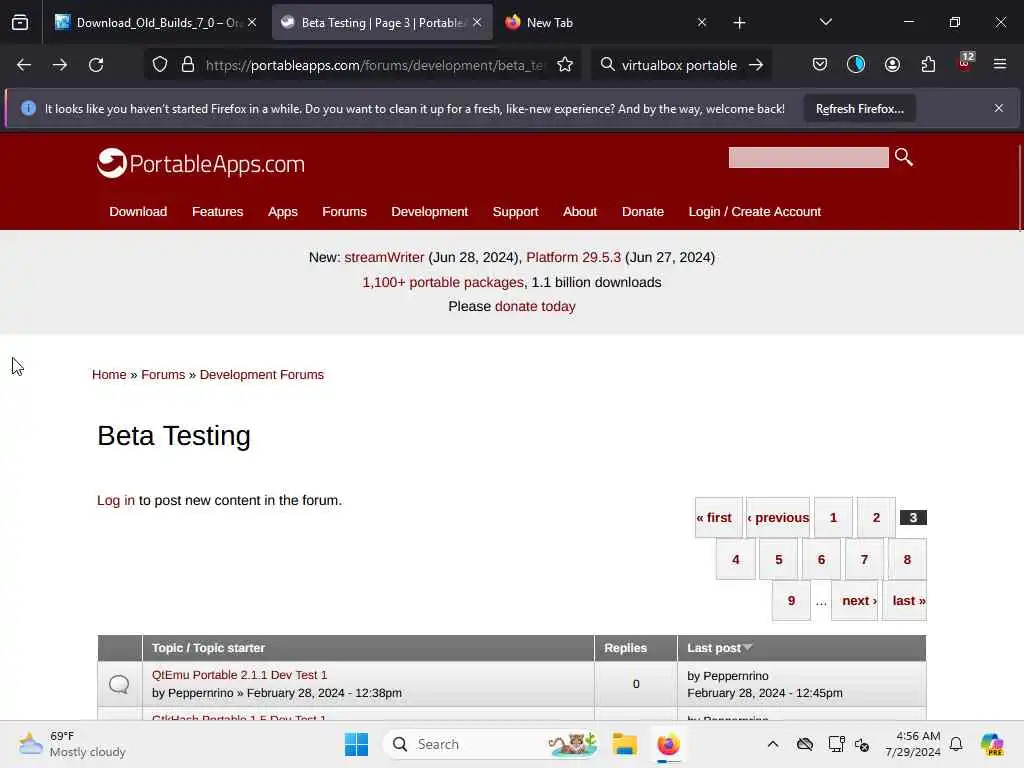Open QtEmu Portable 2.1.1 Dev Test 1 topic
The width and height of the screenshot is (1024, 768).
pyautogui.click(x=239, y=675)
